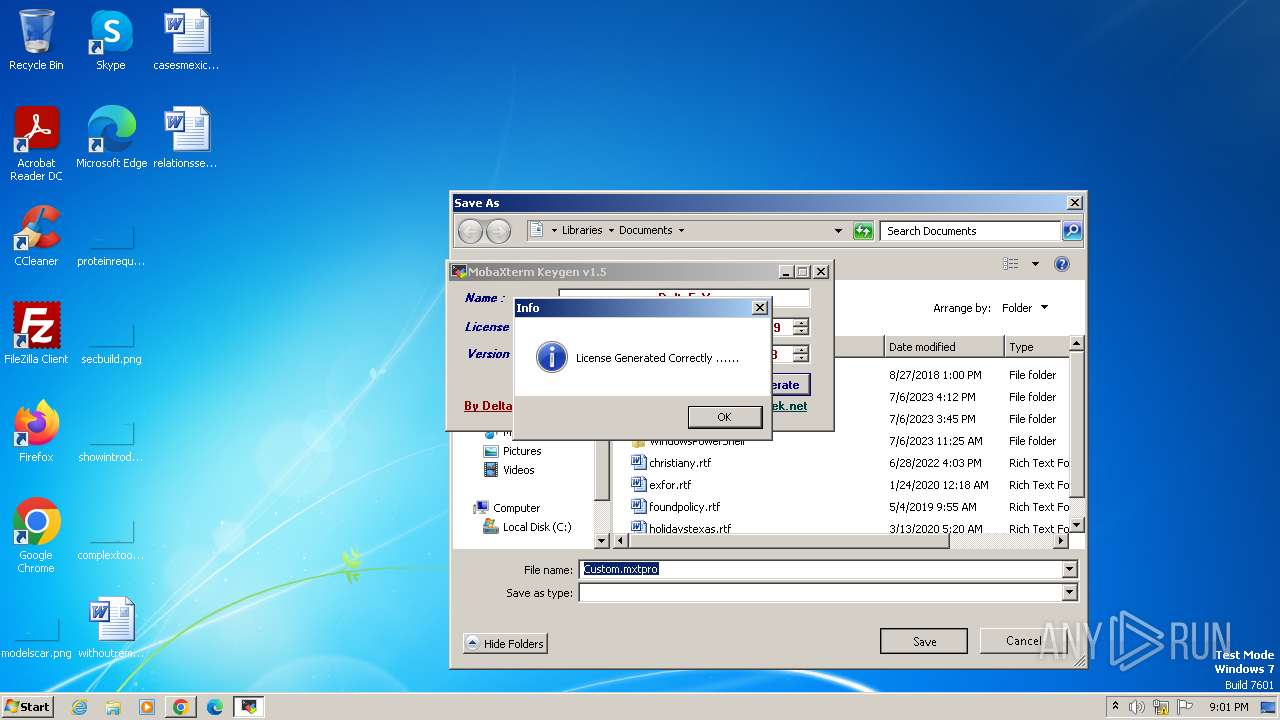Click the volume speaker tray icon
This screenshot has height=720, width=1280.
coord(1137,707)
